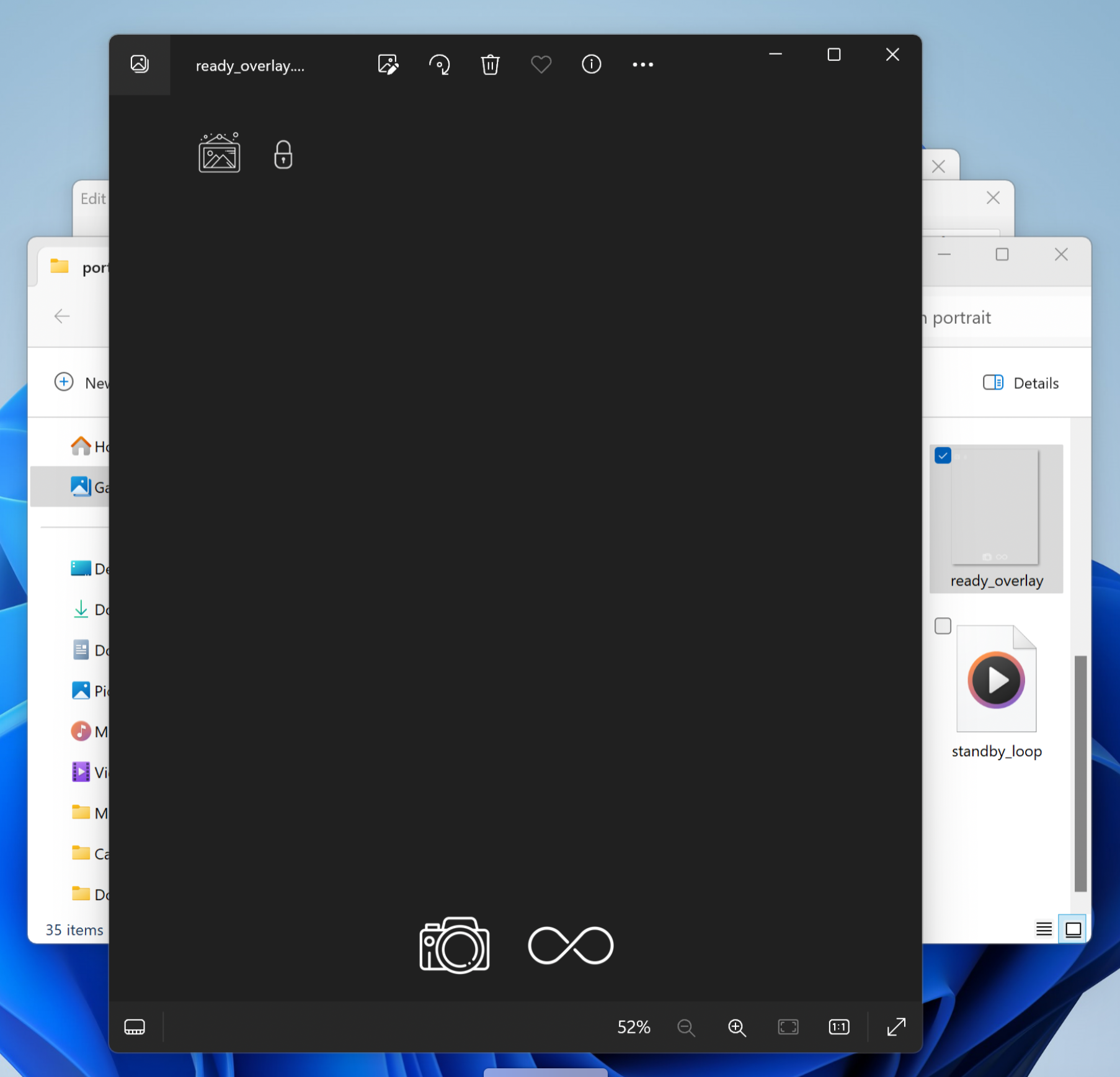The height and width of the screenshot is (1077, 1120).
Task: Click the Explorer vertical scrollbar
Action: click(x=1080, y=772)
